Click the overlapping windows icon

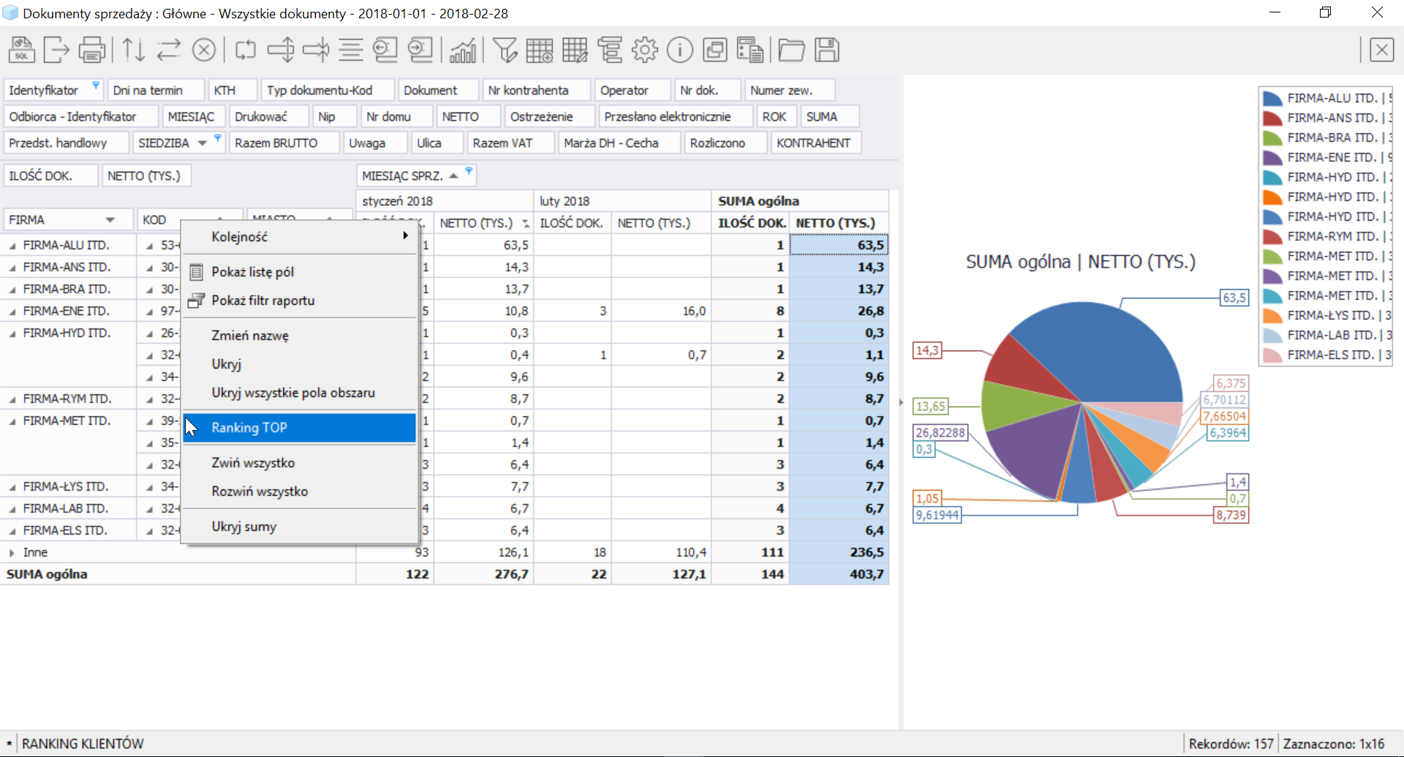pyautogui.click(x=715, y=50)
